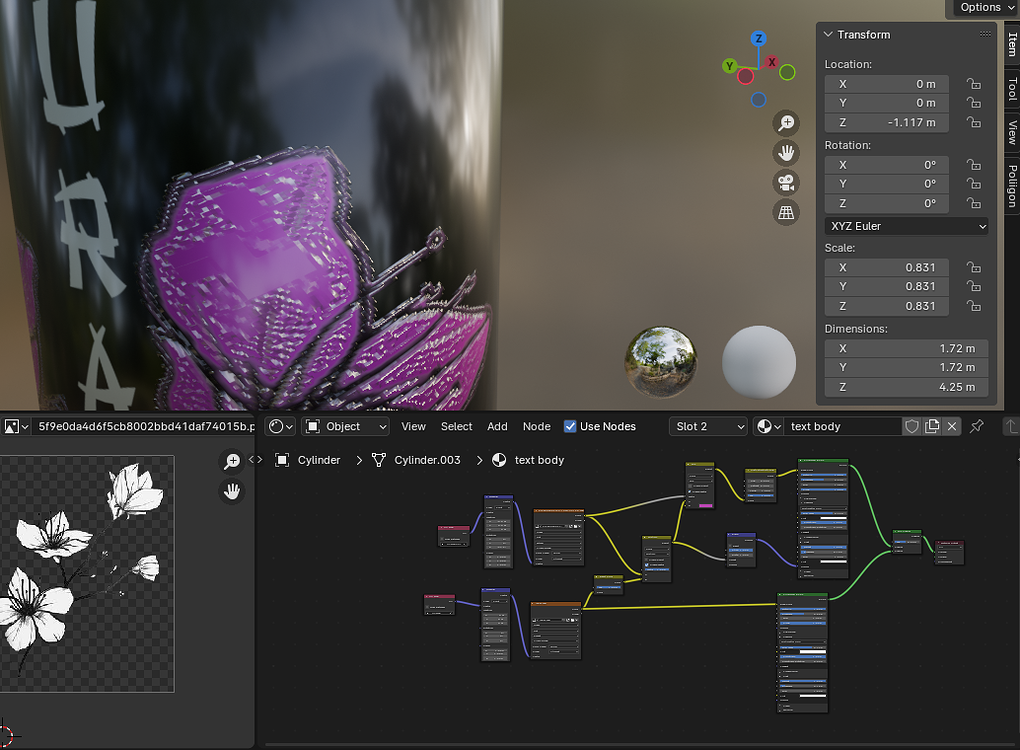The image size is (1020, 750).
Task: Open the Node menu
Action: point(537,426)
